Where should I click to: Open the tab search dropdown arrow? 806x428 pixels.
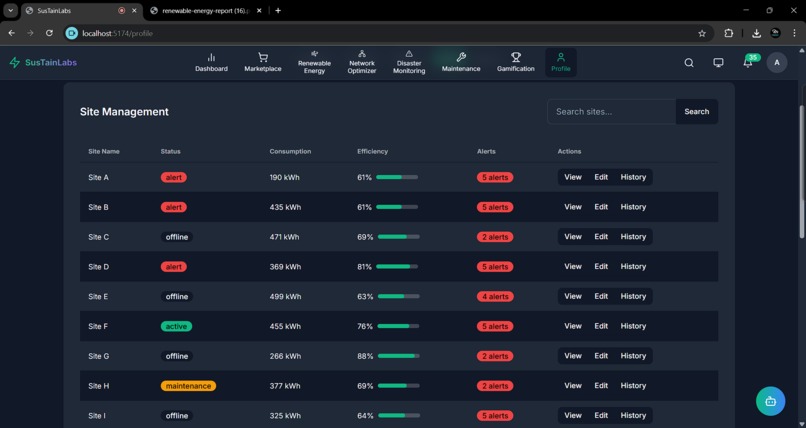[x=10, y=10]
